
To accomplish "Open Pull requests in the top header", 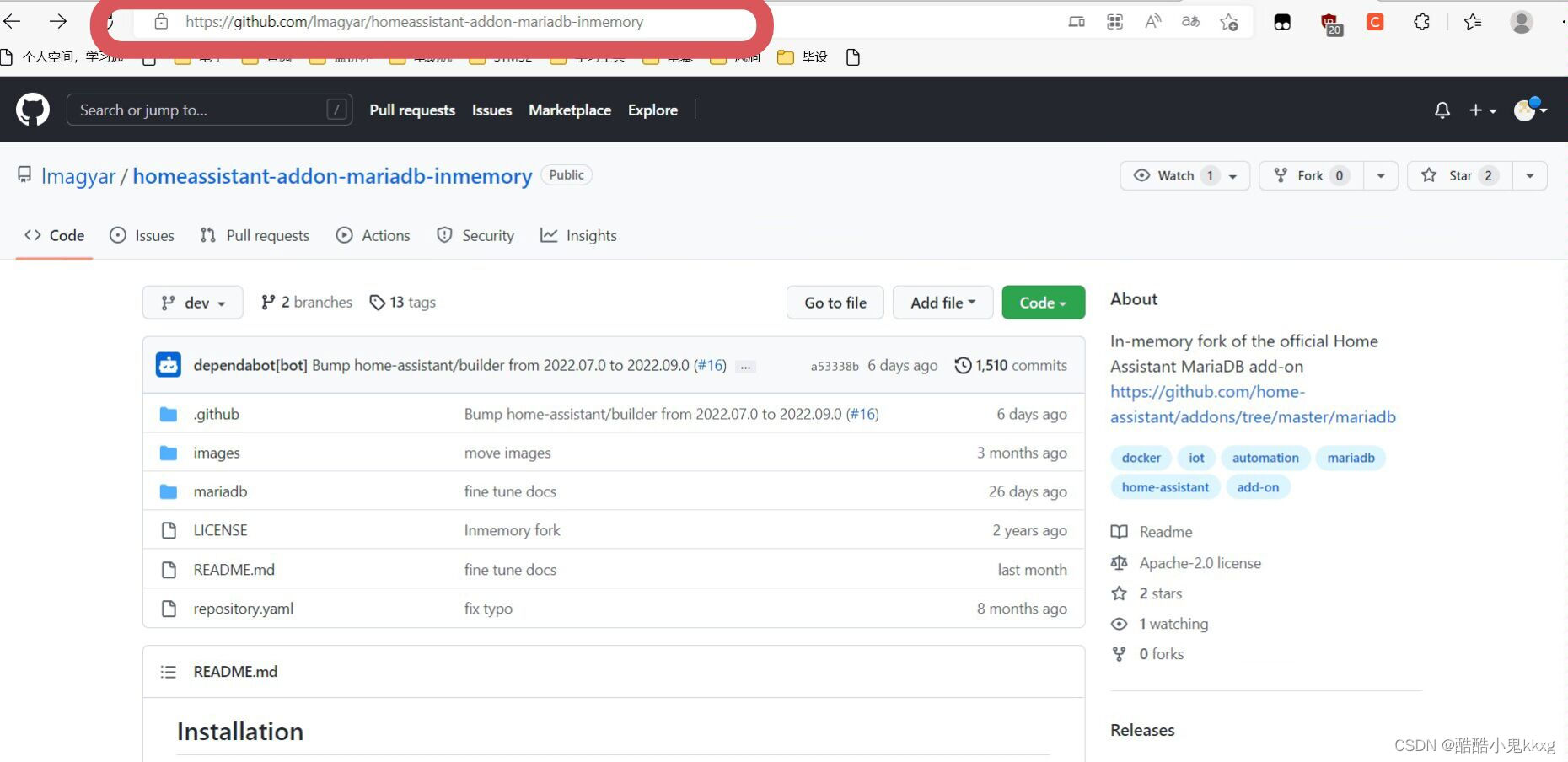I will click(412, 110).
